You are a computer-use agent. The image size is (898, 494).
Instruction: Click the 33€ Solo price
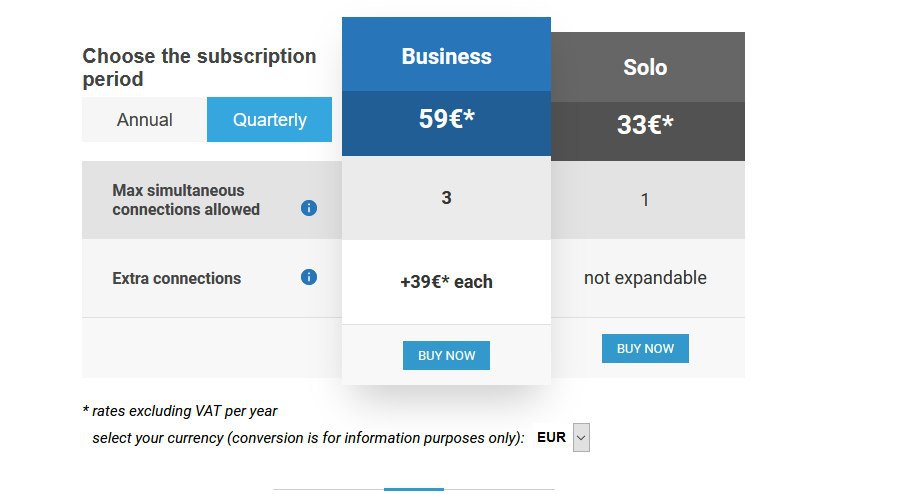[x=645, y=125]
